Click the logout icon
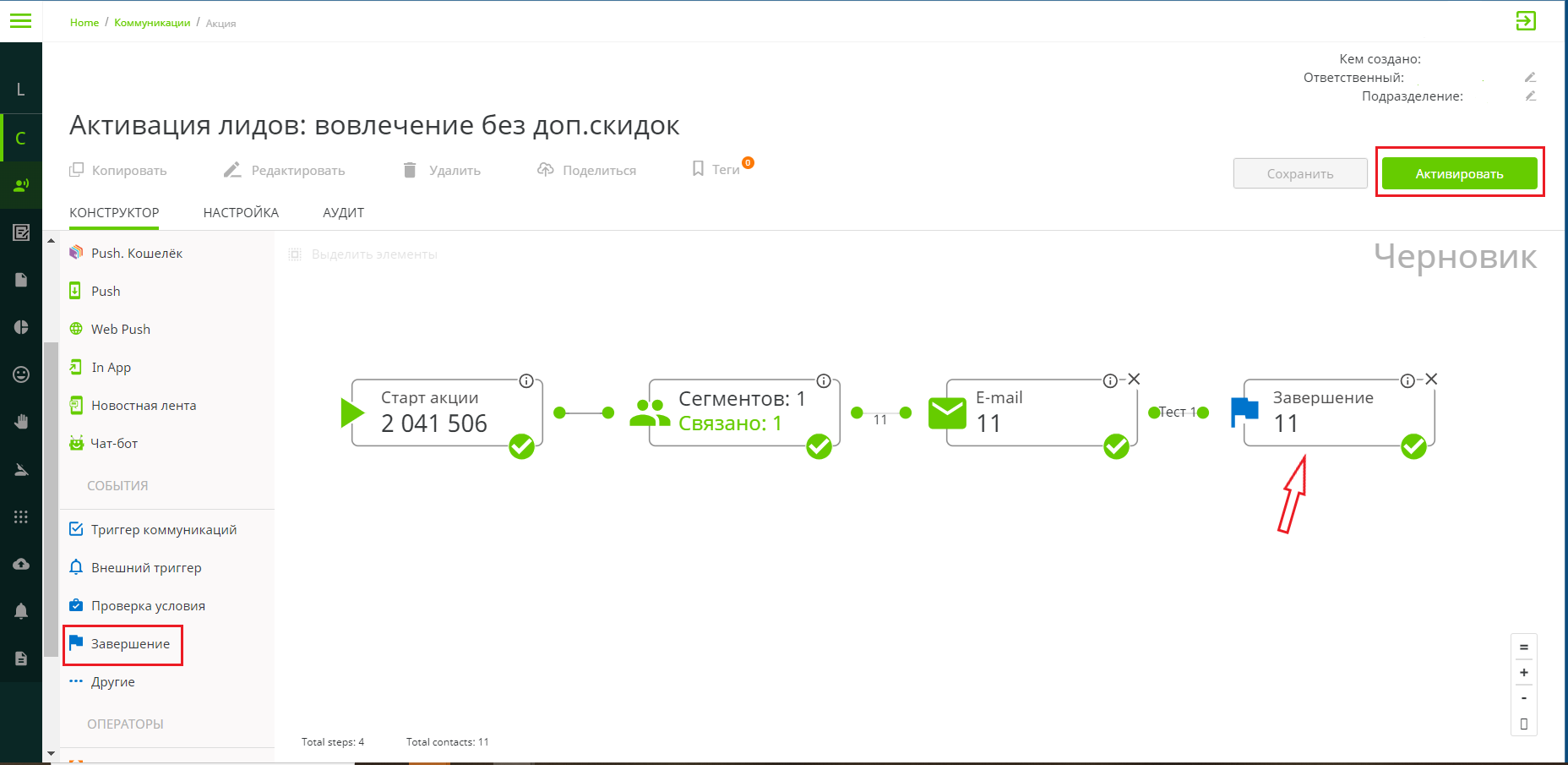 point(1526,20)
